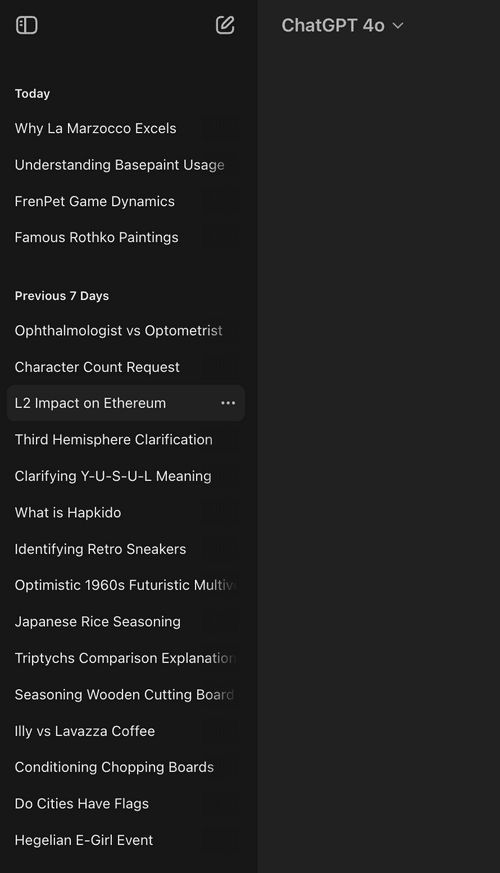Viewport: 500px width, 873px height.
Task: Click the chevron beside ChatGPT 4o
Action: click(x=398, y=26)
